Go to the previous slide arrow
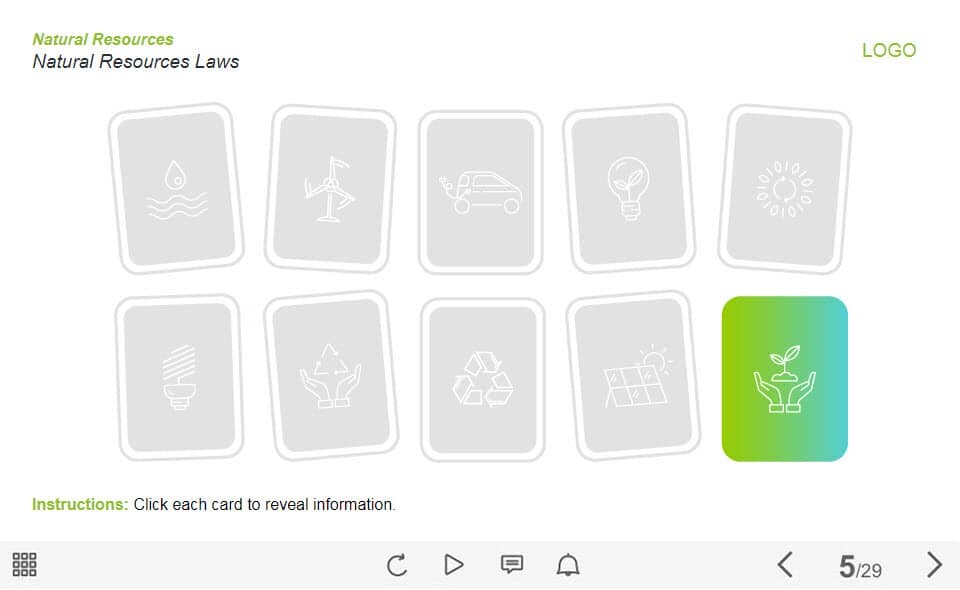The height and width of the screenshot is (590, 960). point(785,564)
